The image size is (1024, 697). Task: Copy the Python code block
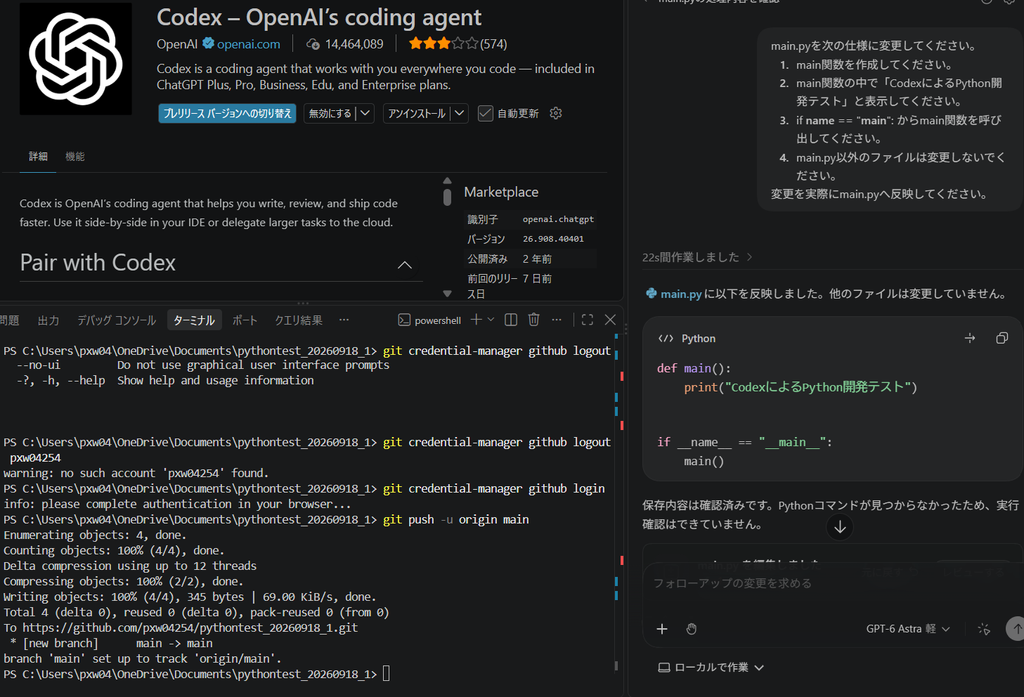point(1002,338)
